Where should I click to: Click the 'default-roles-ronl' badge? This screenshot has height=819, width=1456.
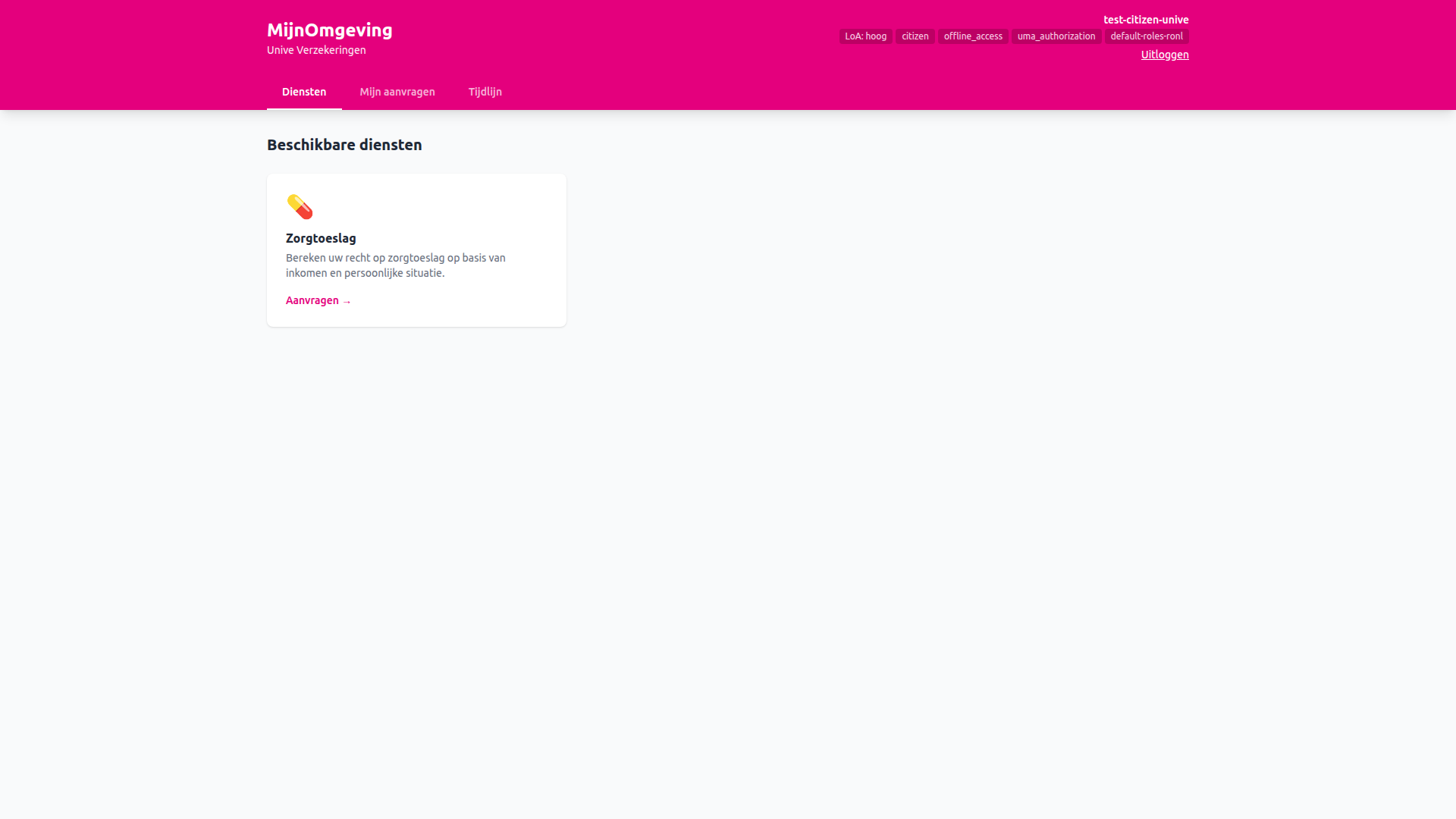coord(1147,36)
